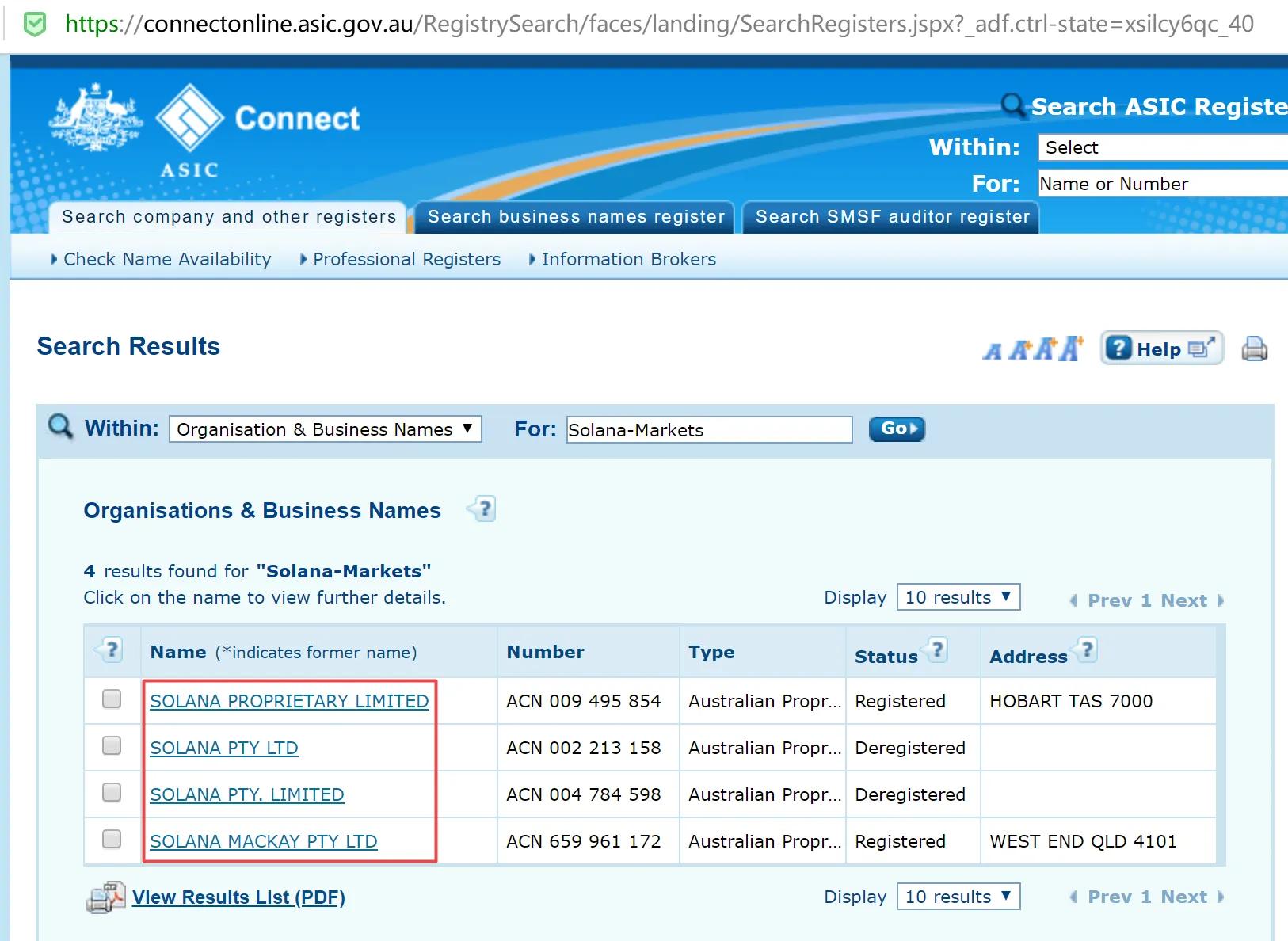Open the Help popup button
The height and width of the screenshot is (941, 1288).
[1161, 349]
